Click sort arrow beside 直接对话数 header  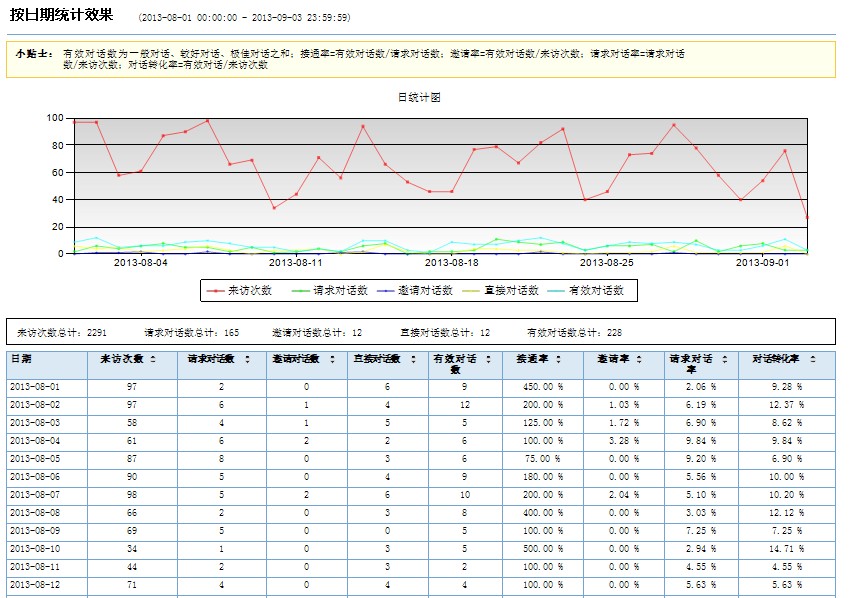[413, 358]
